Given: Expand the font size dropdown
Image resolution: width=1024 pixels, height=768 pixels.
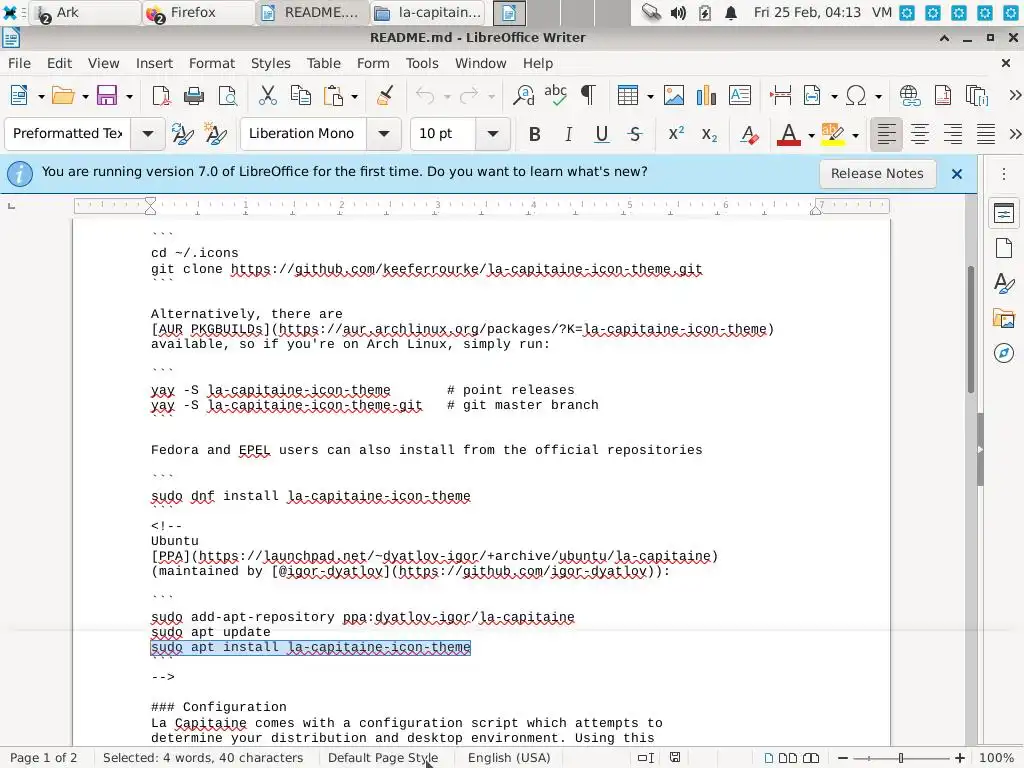Looking at the screenshot, I should point(492,134).
